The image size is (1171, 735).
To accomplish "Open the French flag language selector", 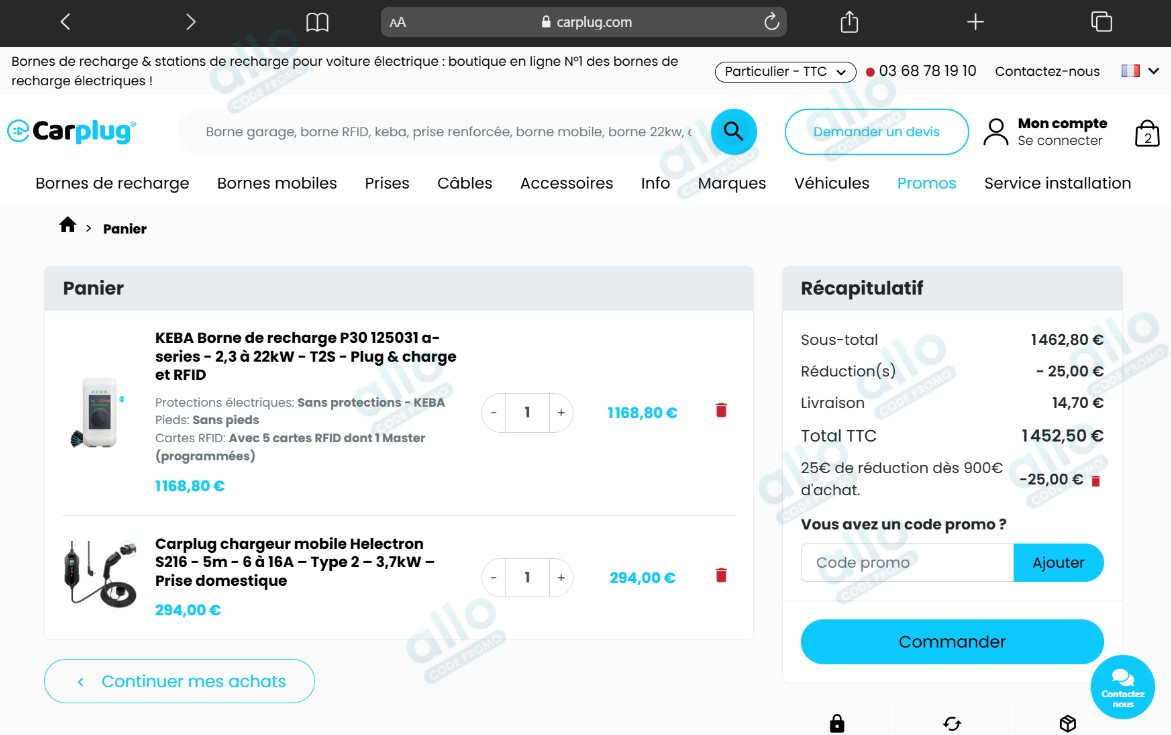I will pyautogui.click(x=1139, y=71).
